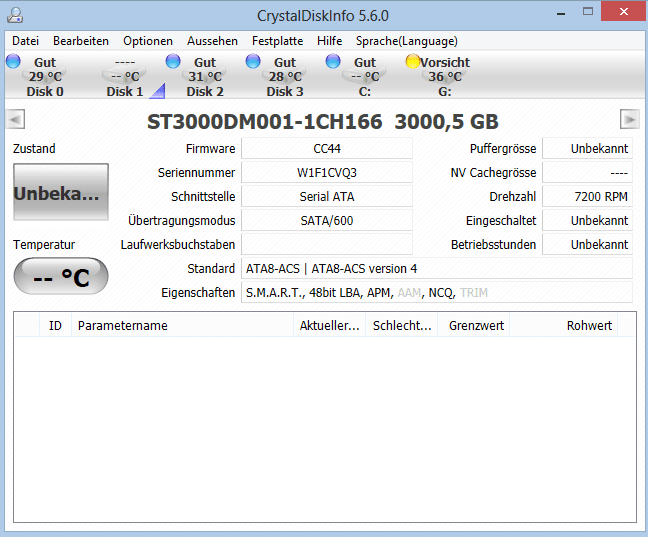Click the Vorsicht status text for G:
This screenshot has height=537, width=648.
coord(445,62)
